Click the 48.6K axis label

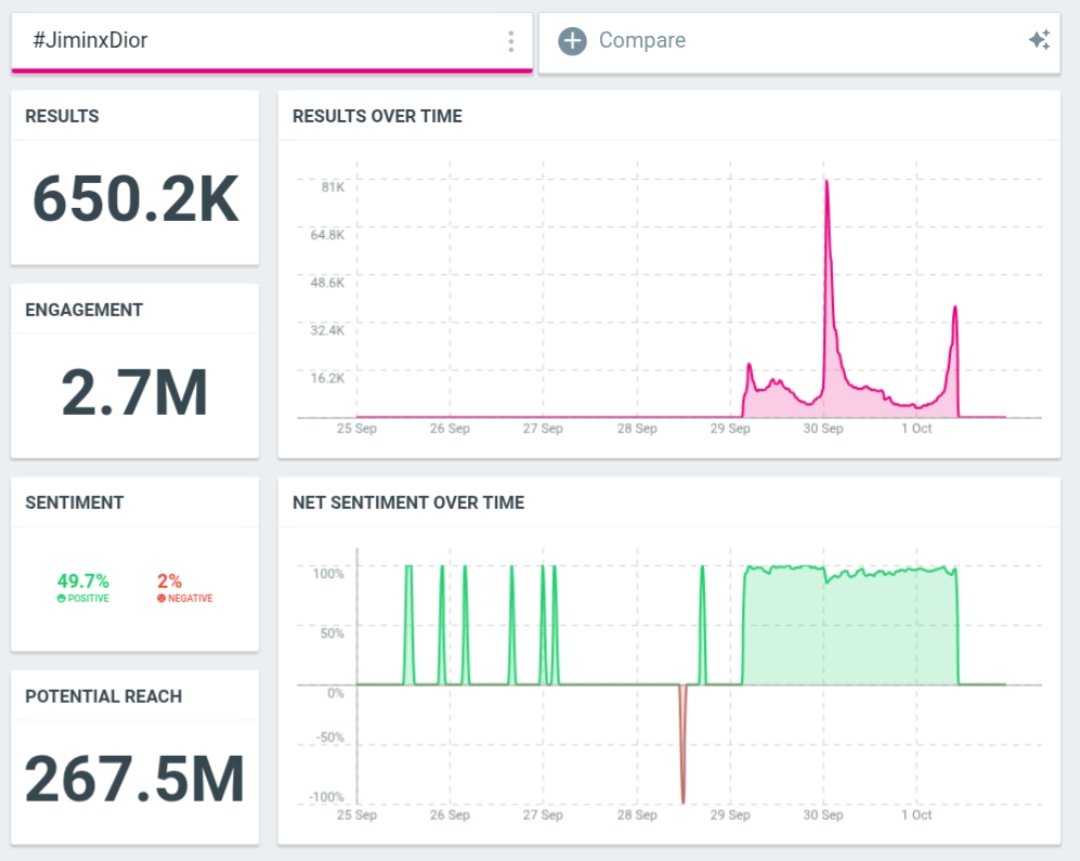[327, 282]
